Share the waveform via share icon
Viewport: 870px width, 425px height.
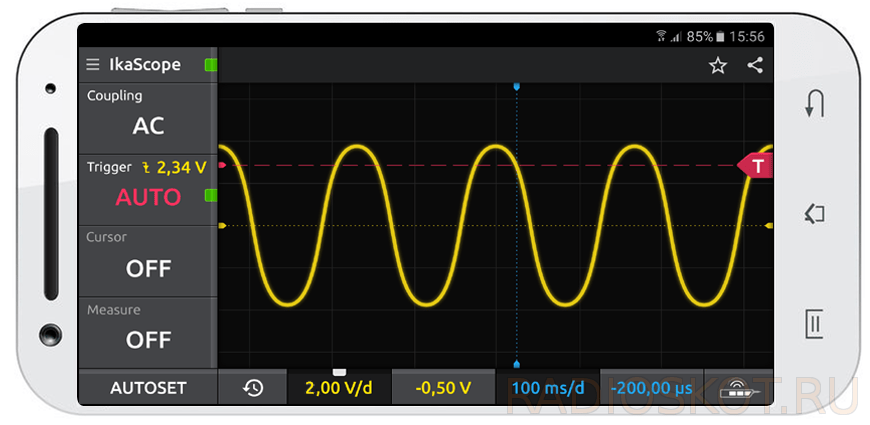pos(755,66)
